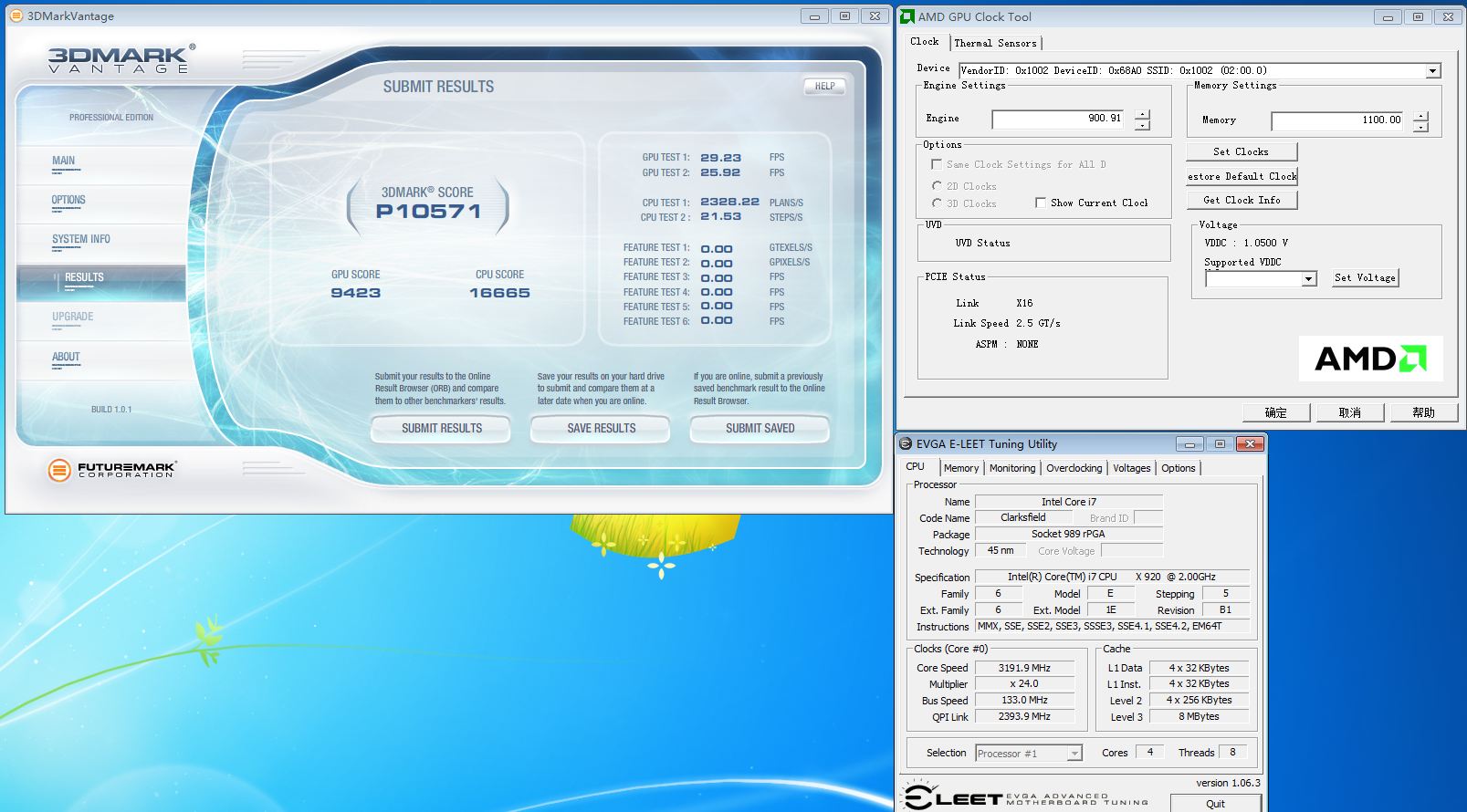Click the 帮助 button

(x=1424, y=412)
